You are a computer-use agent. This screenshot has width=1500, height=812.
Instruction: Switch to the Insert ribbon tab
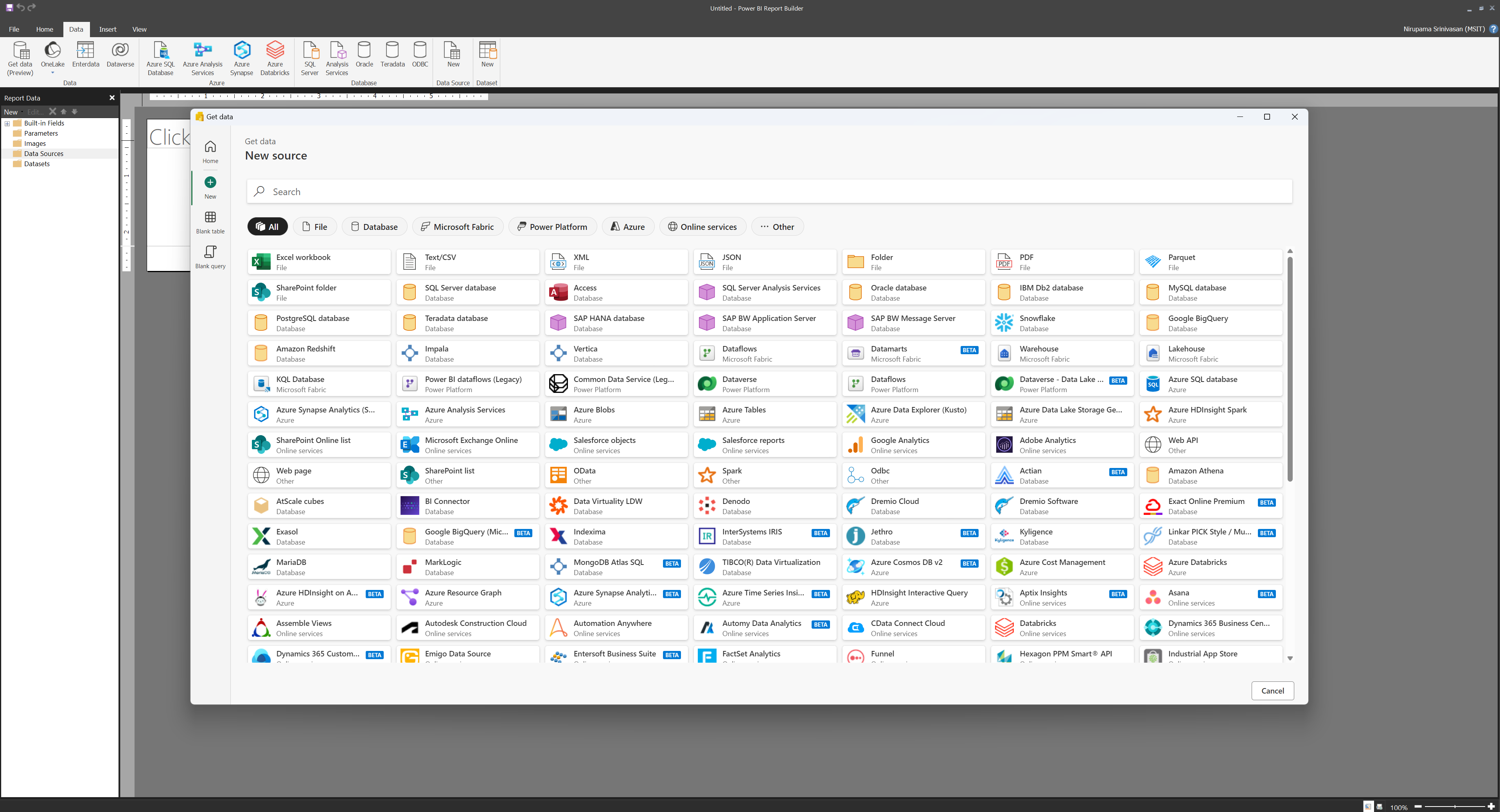pyautogui.click(x=107, y=29)
